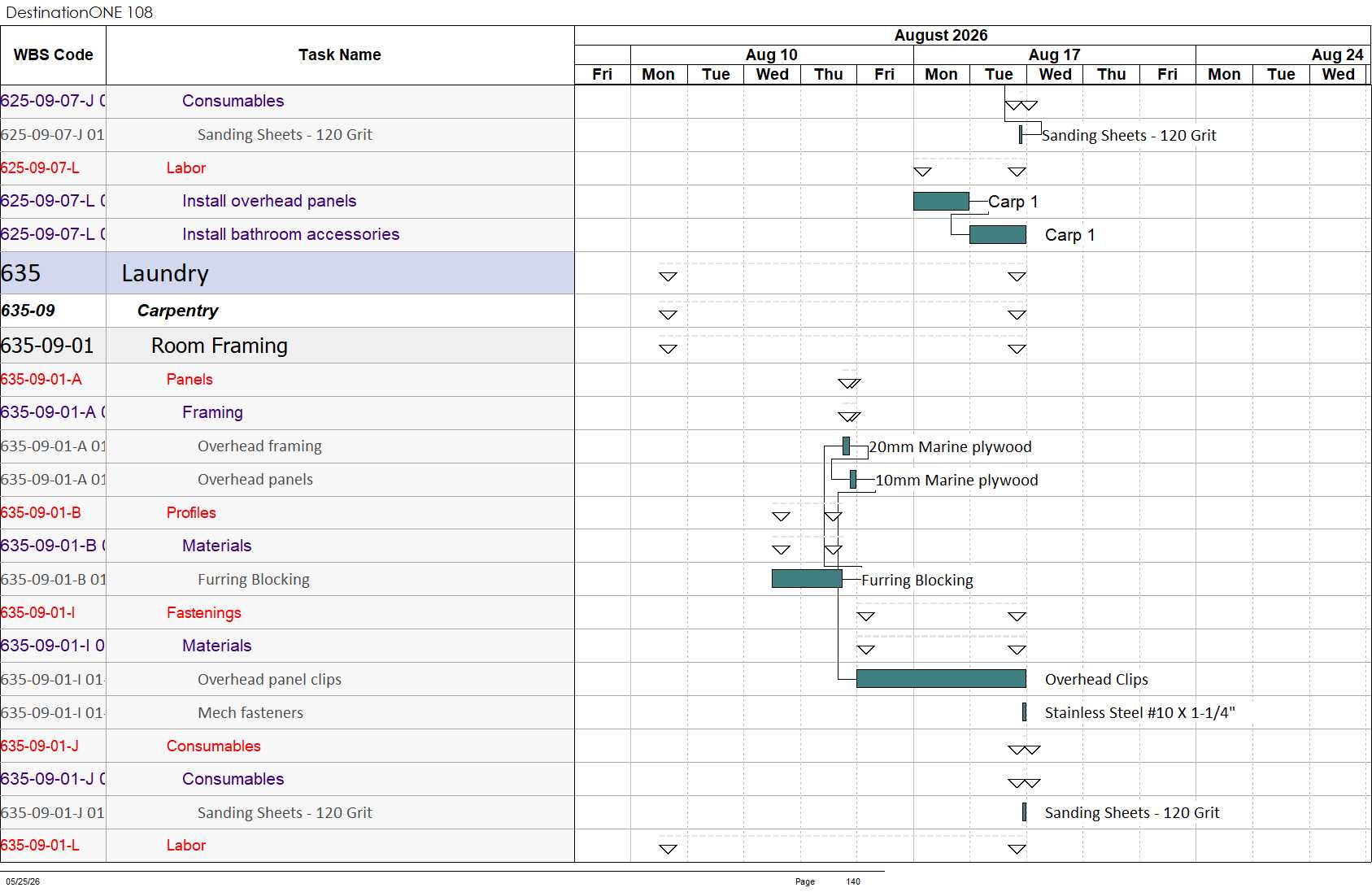The image size is (1372, 892).
Task: Click the Laundry summary start triangle
Action: (x=668, y=276)
